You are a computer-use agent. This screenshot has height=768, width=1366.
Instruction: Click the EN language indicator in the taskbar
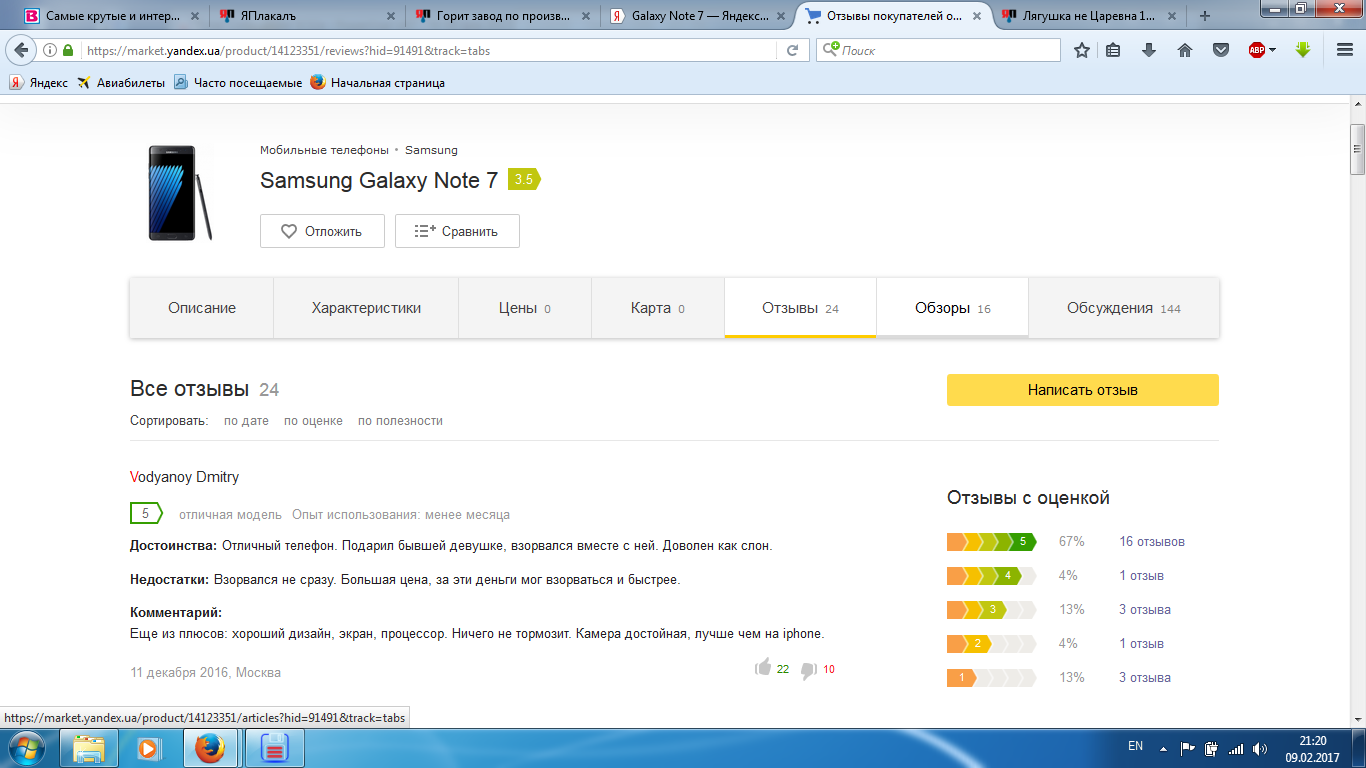1135,746
